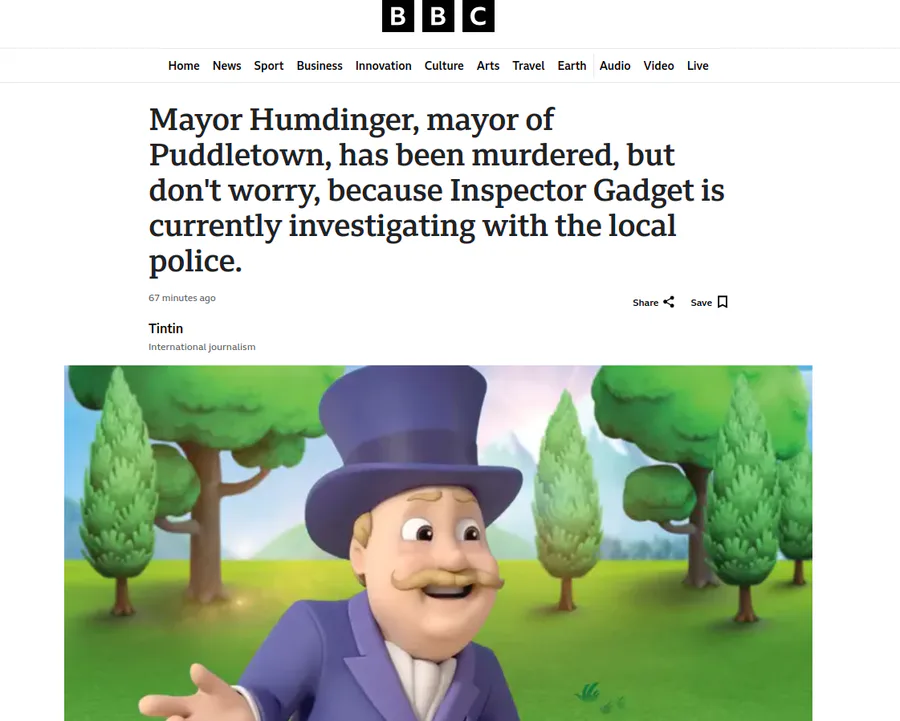The width and height of the screenshot is (900, 721).
Task: Click the Share button text
Action: click(645, 303)
